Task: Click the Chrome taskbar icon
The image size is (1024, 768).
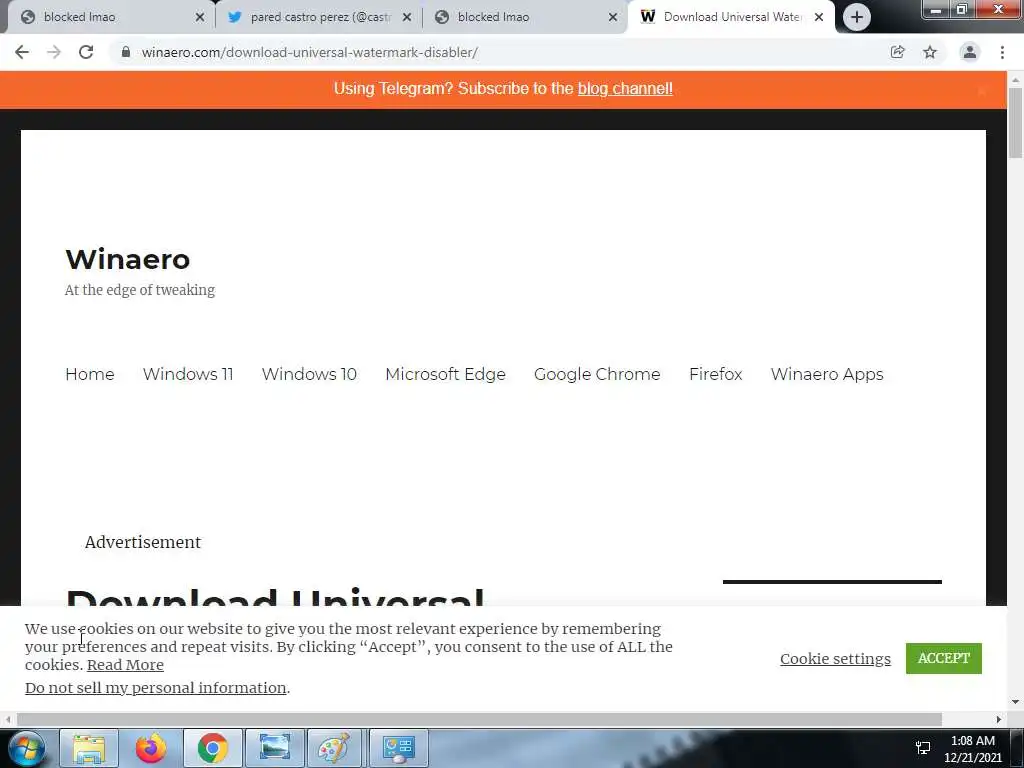Action: (x=213, y=748)
